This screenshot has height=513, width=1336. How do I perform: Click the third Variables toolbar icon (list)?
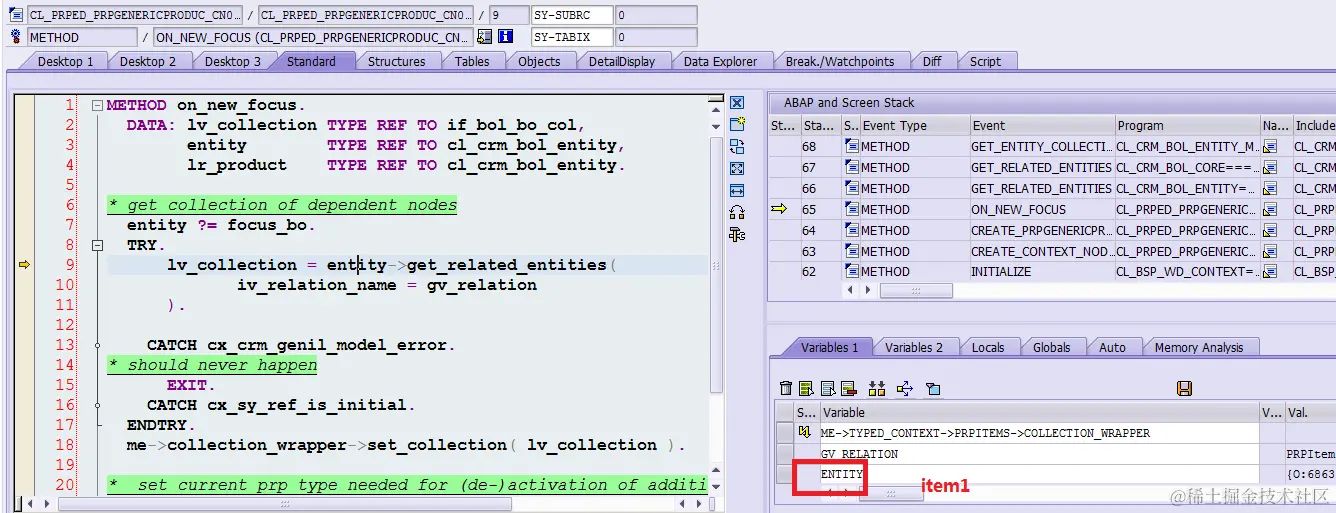point(827,388)
